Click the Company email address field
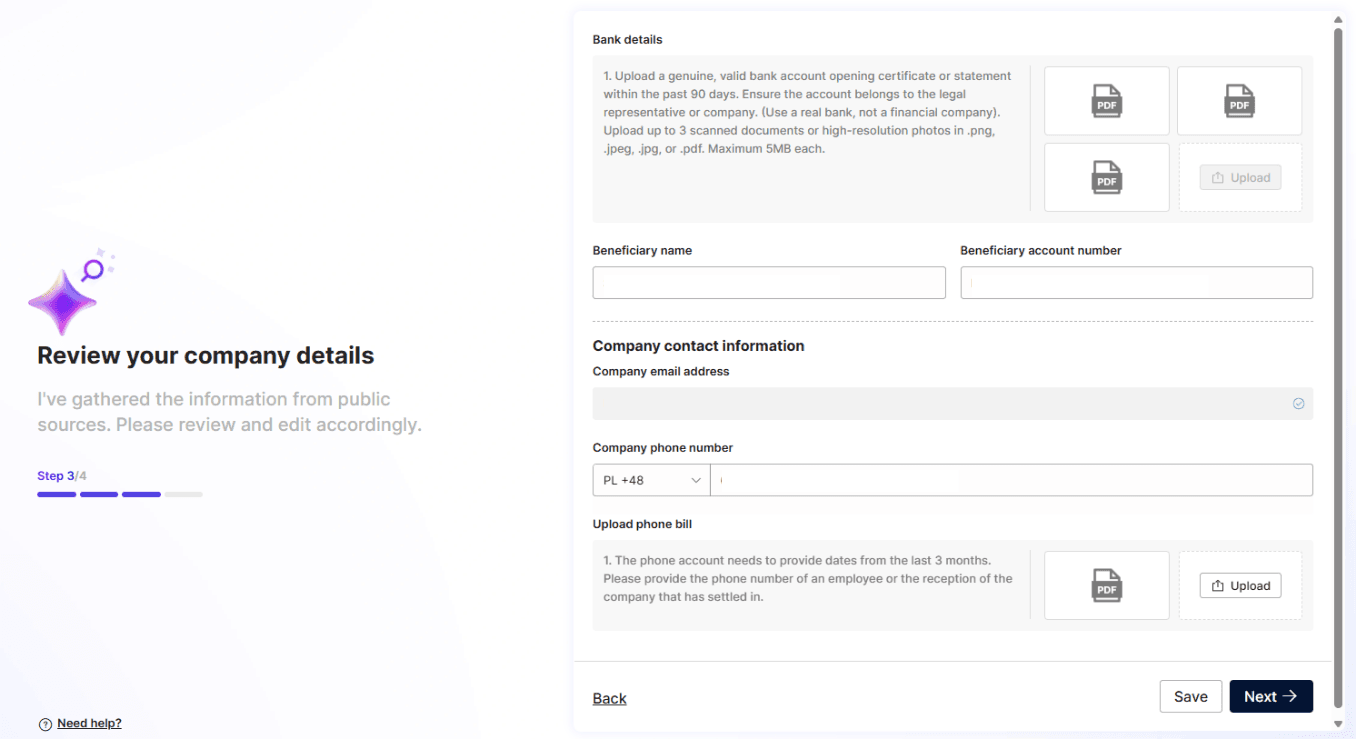This screenshot has width=1357, height=740. (x=952, y=404)
